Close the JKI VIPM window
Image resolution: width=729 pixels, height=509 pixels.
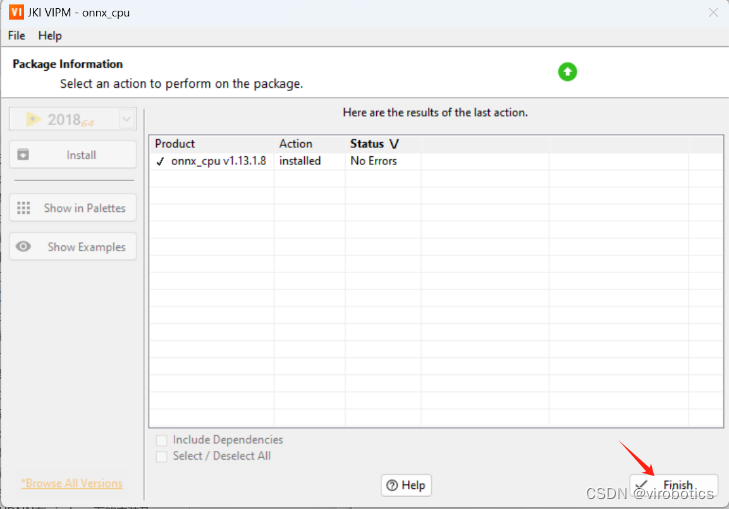pyautogui.click(x=713, y=13)
